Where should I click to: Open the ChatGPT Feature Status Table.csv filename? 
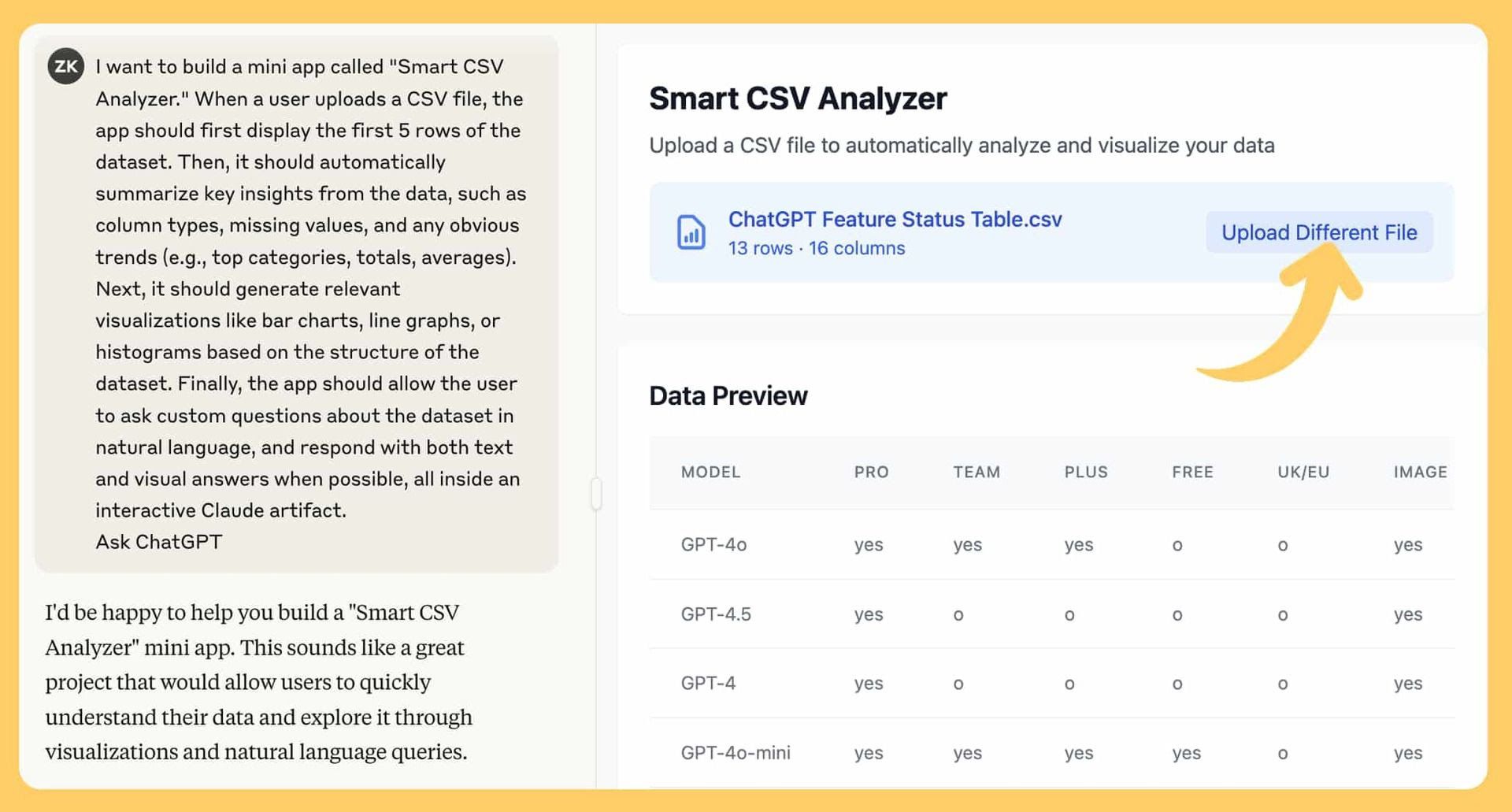click(x=895, y=219)
